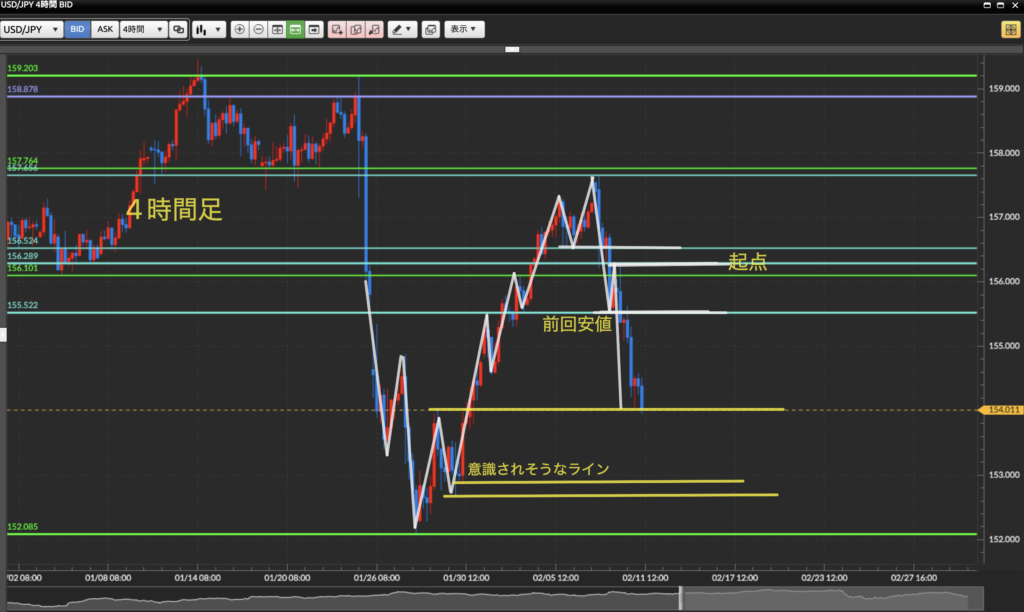Viewport: 1024px width, 612px height.
Task: Toggle the green auto-fit width button
Action: click(296, 30)
